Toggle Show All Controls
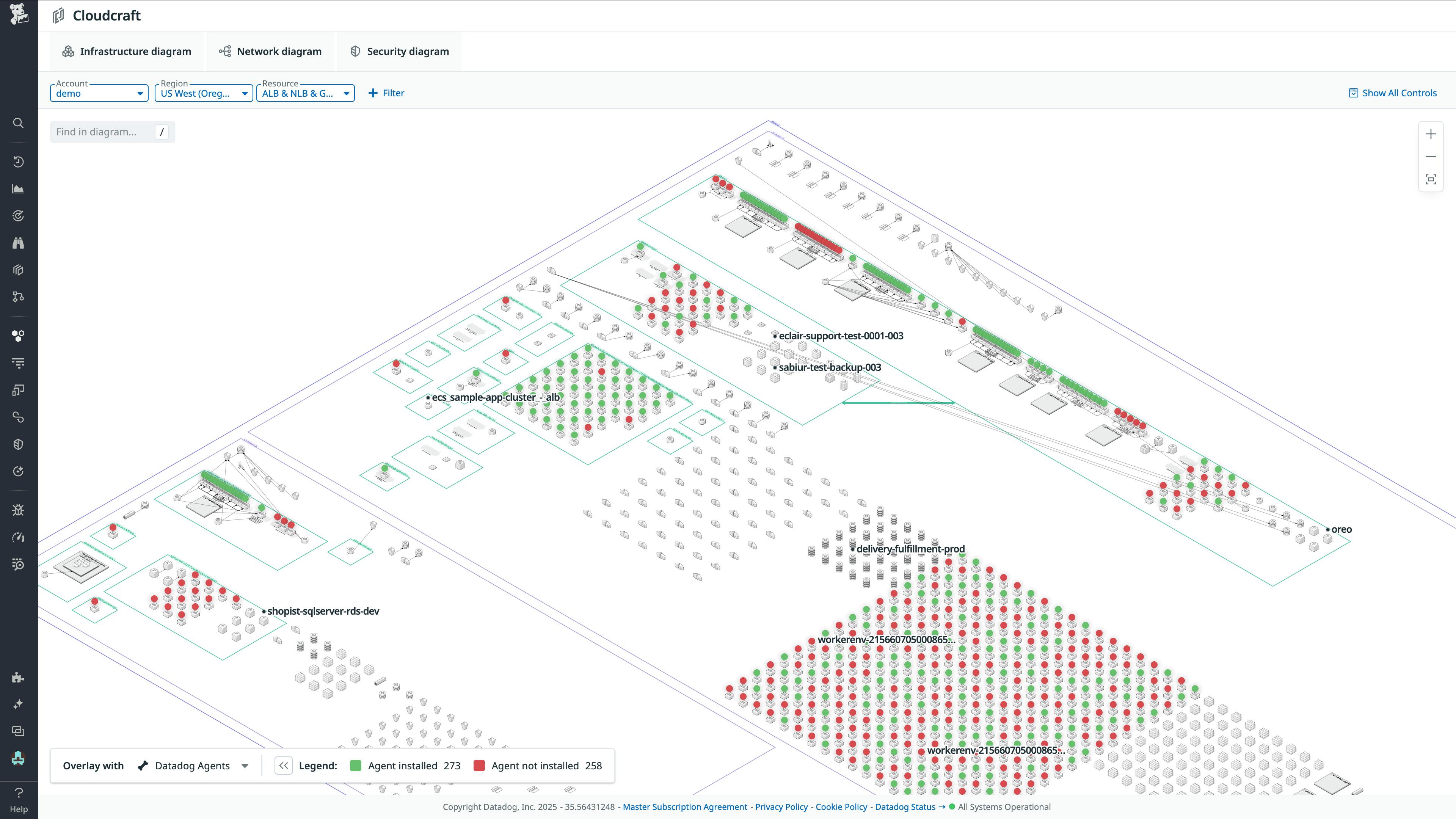The image size is (1456, 819). tap(1393, 93)
